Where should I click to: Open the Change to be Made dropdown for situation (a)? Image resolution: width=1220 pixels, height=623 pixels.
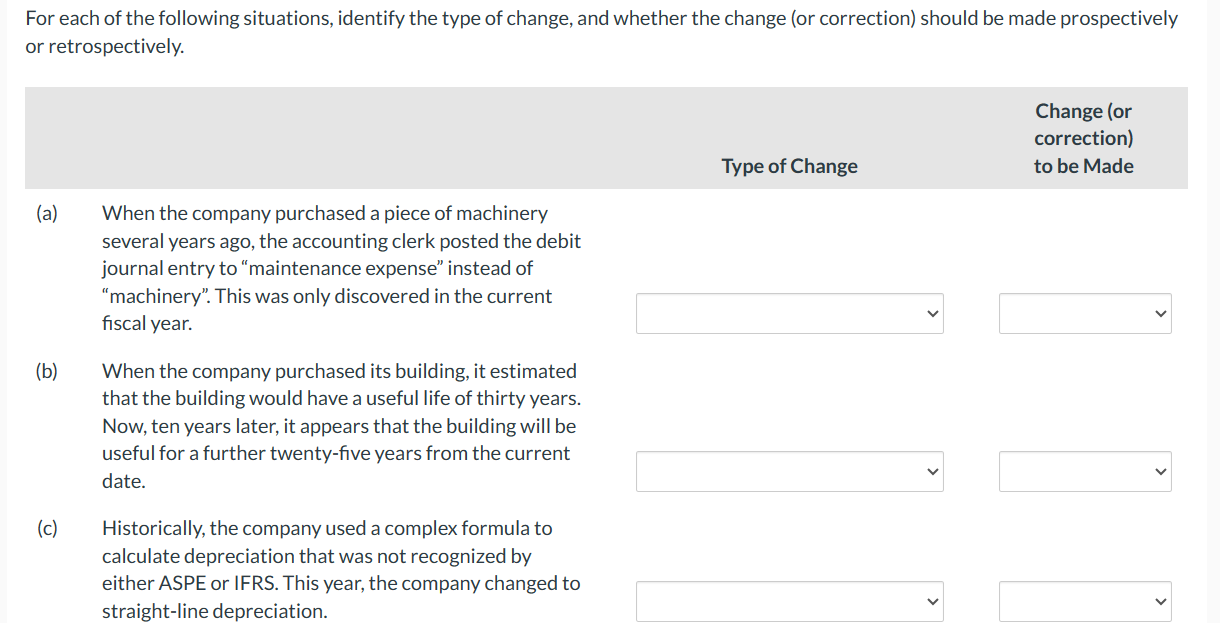(x=1084, y=313)
